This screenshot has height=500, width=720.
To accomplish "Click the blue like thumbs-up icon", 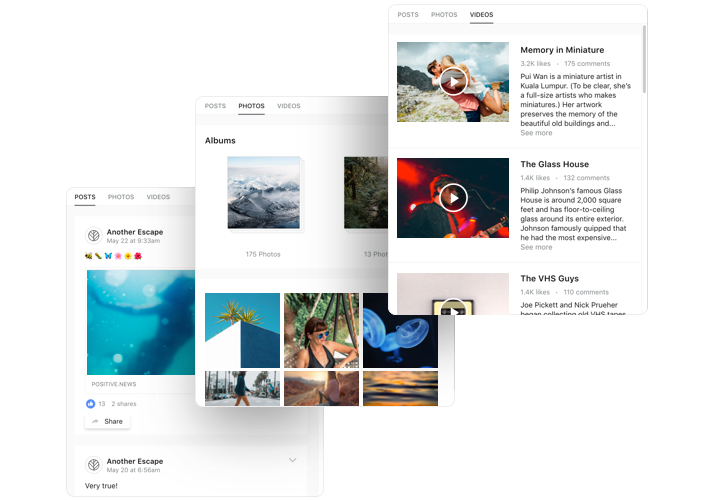I will (x=90, y=404).
